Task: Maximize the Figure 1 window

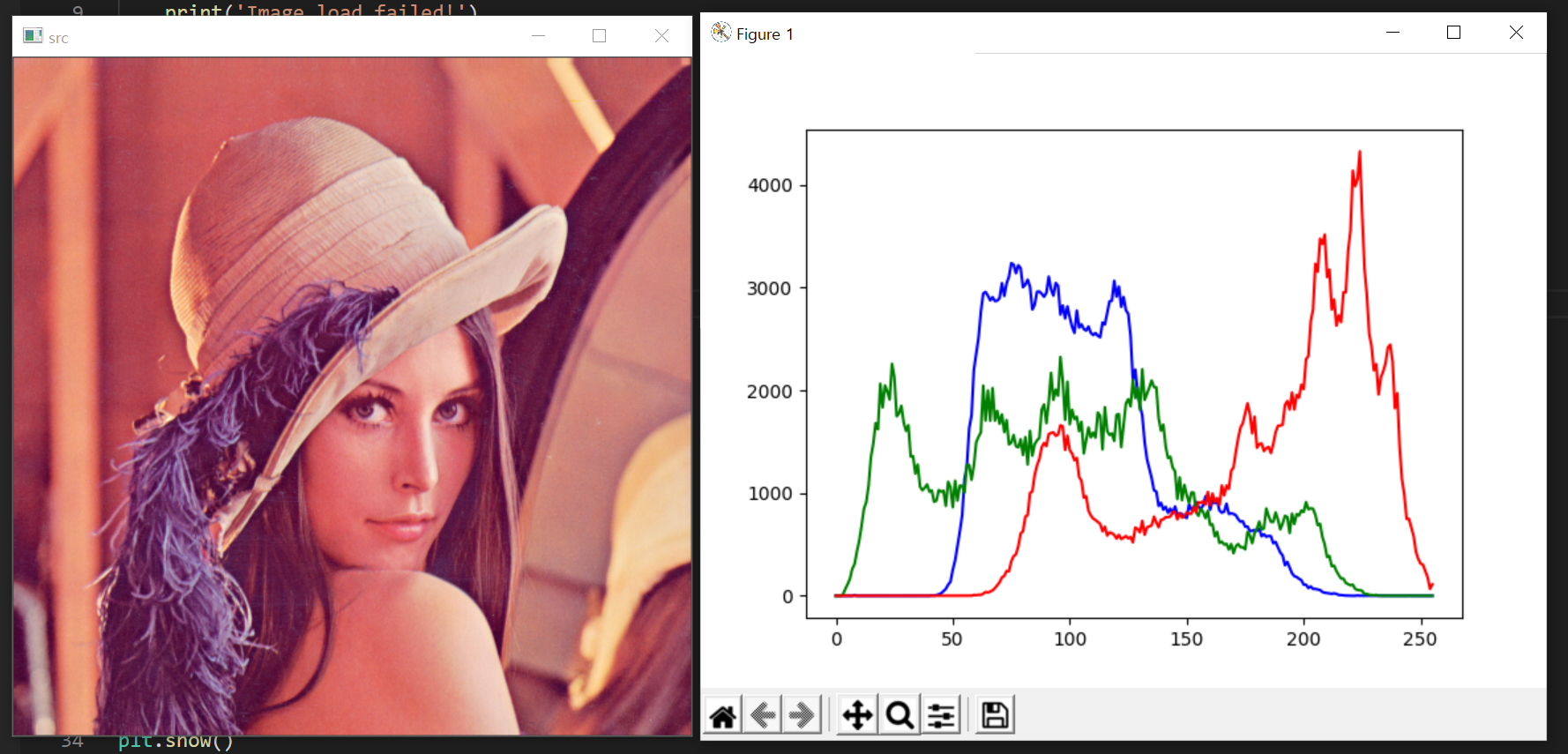Action: 1454,33
